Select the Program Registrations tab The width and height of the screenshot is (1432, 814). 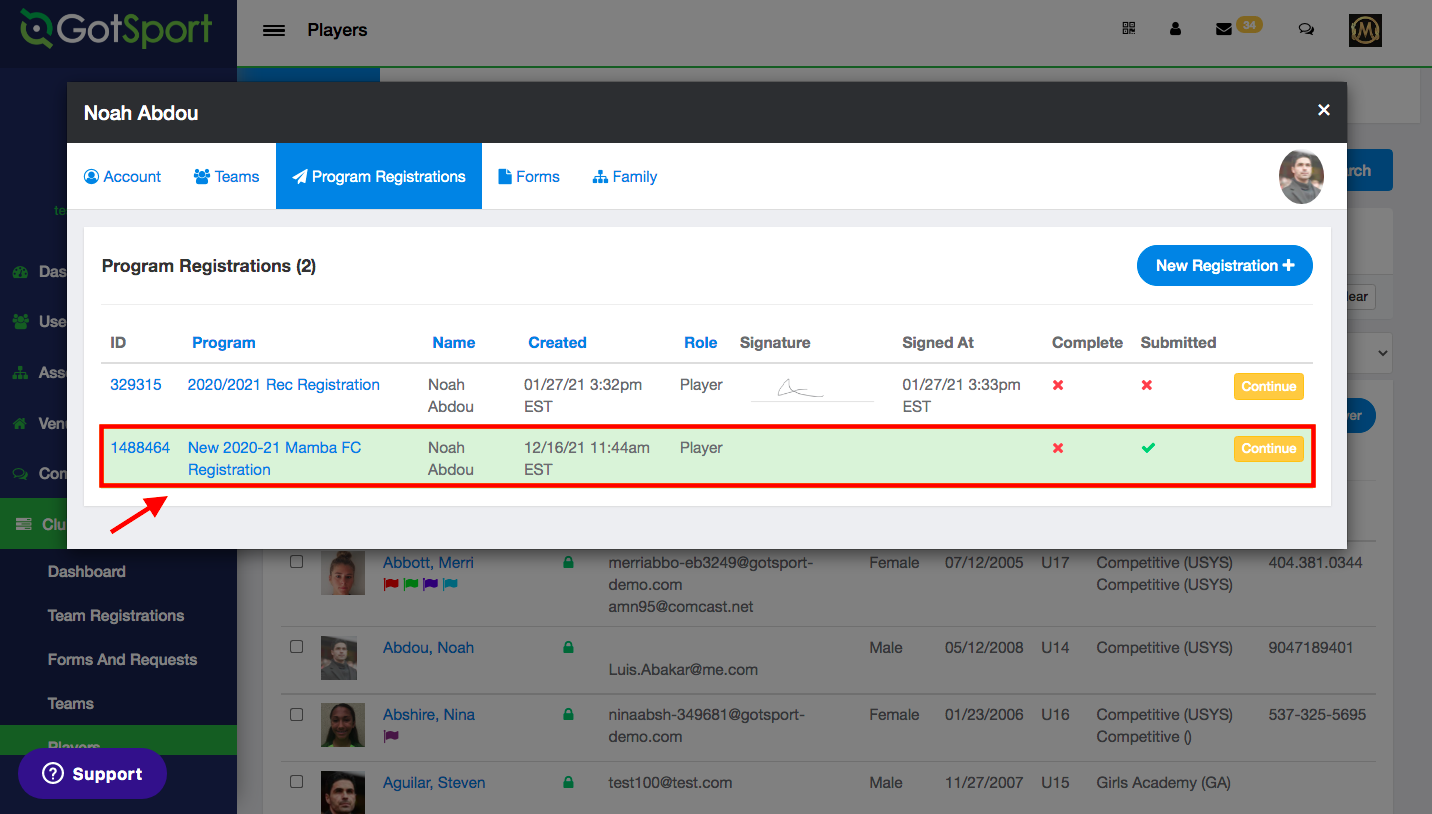pyautogui.click(x=379, y=176)
